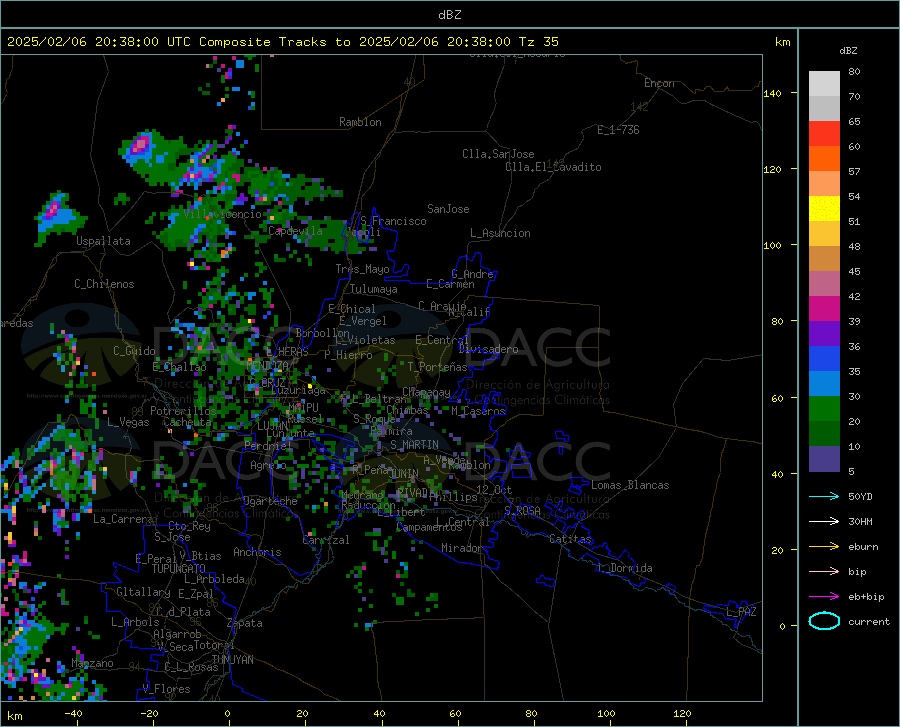Screen dimensions: 900x727
Task: Click the '48' value on the color scale
Action: (x=854, y=247)
